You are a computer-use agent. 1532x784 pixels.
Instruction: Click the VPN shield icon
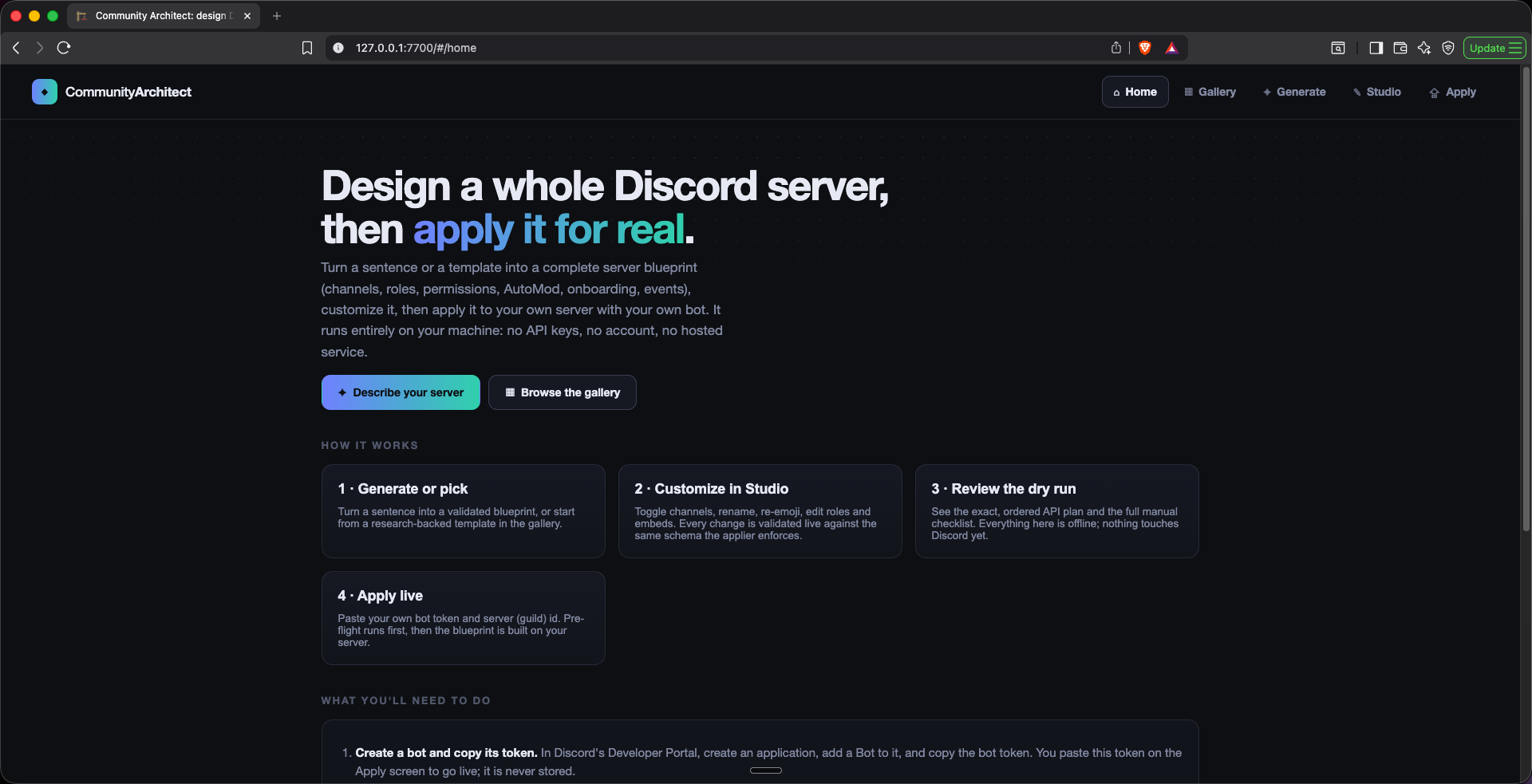click(1448, 48)
